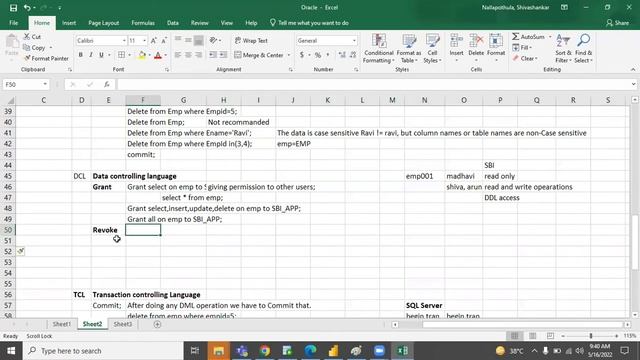Image resolution: width=640 pixels, height=360 pixels.
Task: Open Find & Select
Action: coord(583,49)
